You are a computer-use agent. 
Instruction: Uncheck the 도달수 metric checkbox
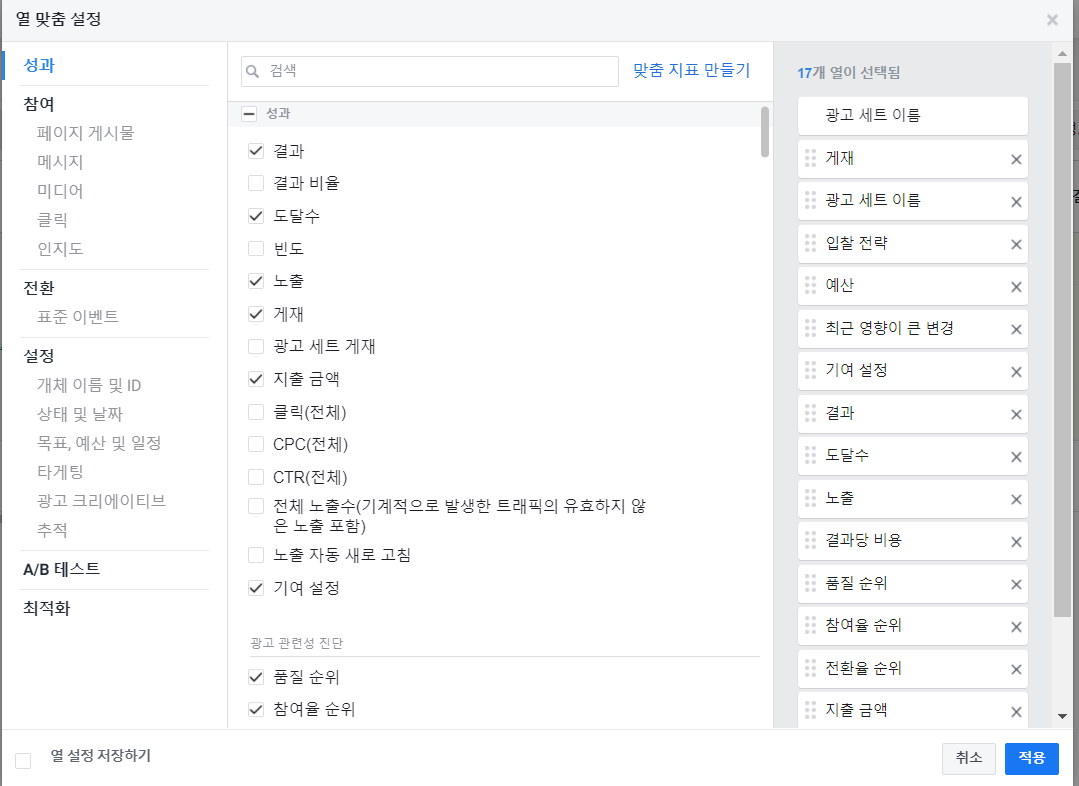256,216
